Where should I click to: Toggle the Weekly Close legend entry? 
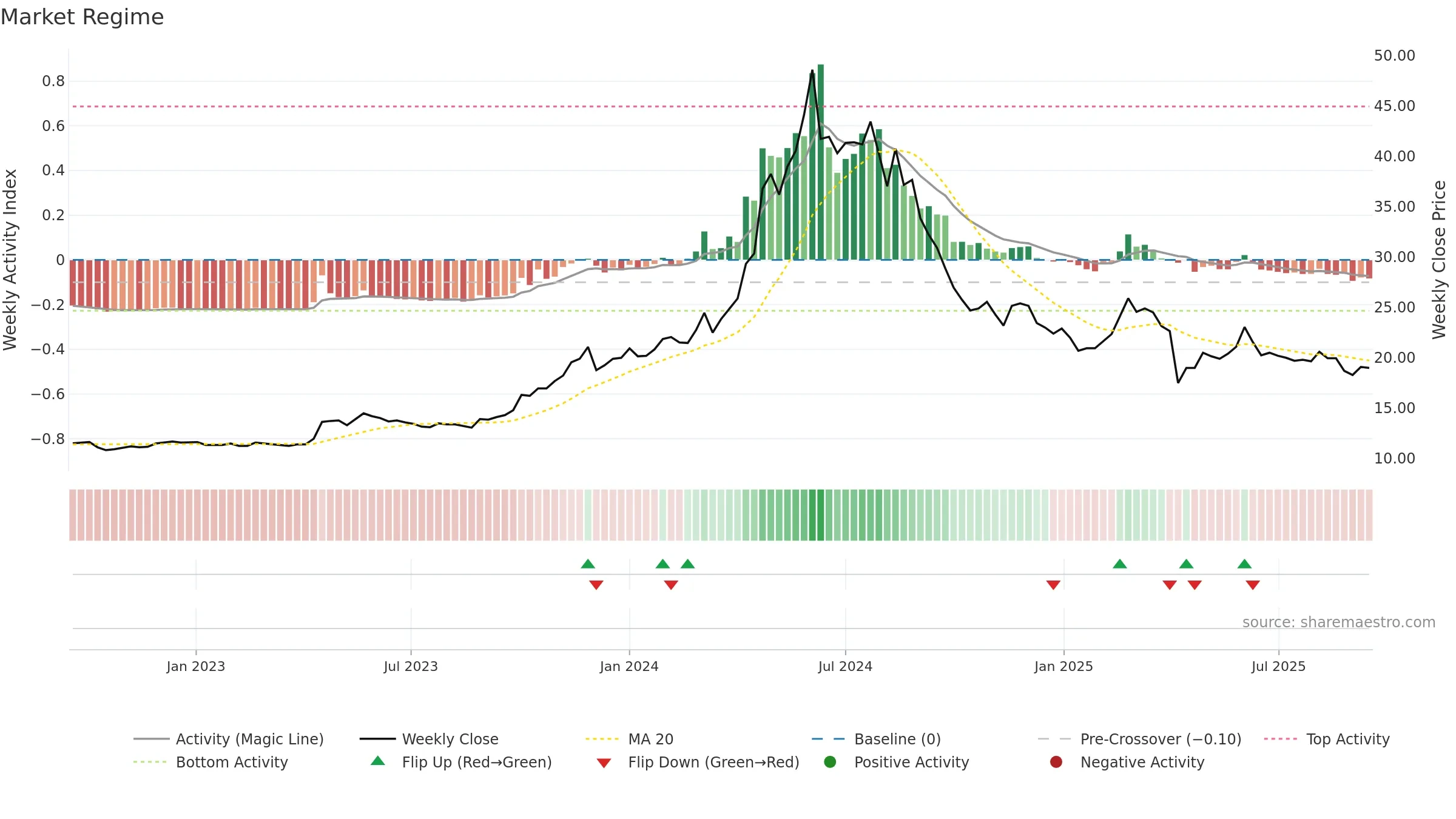[x=429, y=739]
